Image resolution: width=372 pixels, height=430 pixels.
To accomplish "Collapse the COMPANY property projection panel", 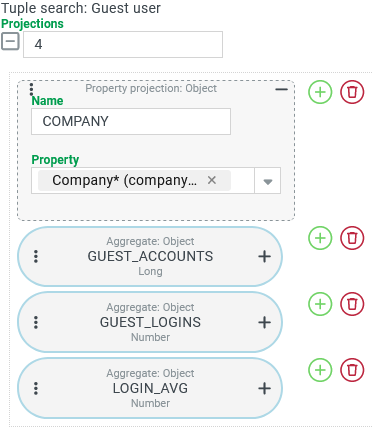I will (281, 89).
